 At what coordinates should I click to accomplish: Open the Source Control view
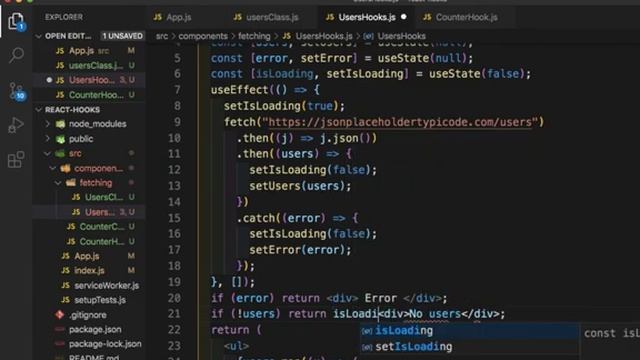pyautogui.click(x=17, y=91)
